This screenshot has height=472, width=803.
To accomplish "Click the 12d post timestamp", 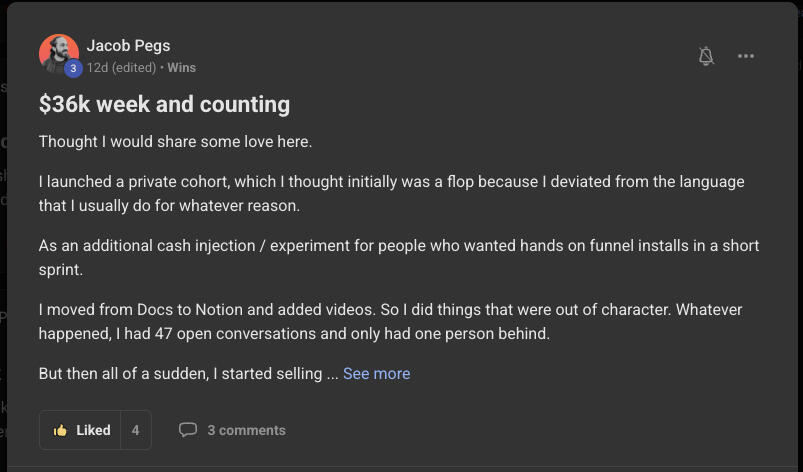I will (x=97, y=68).
